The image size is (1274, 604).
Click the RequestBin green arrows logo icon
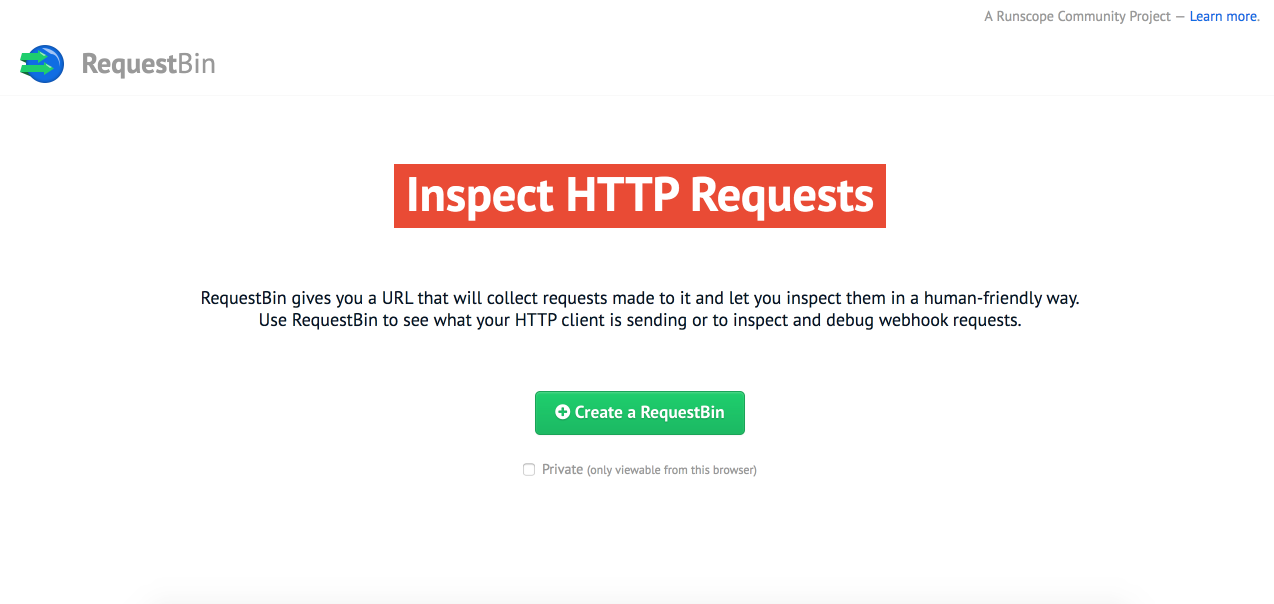[42, 64]
